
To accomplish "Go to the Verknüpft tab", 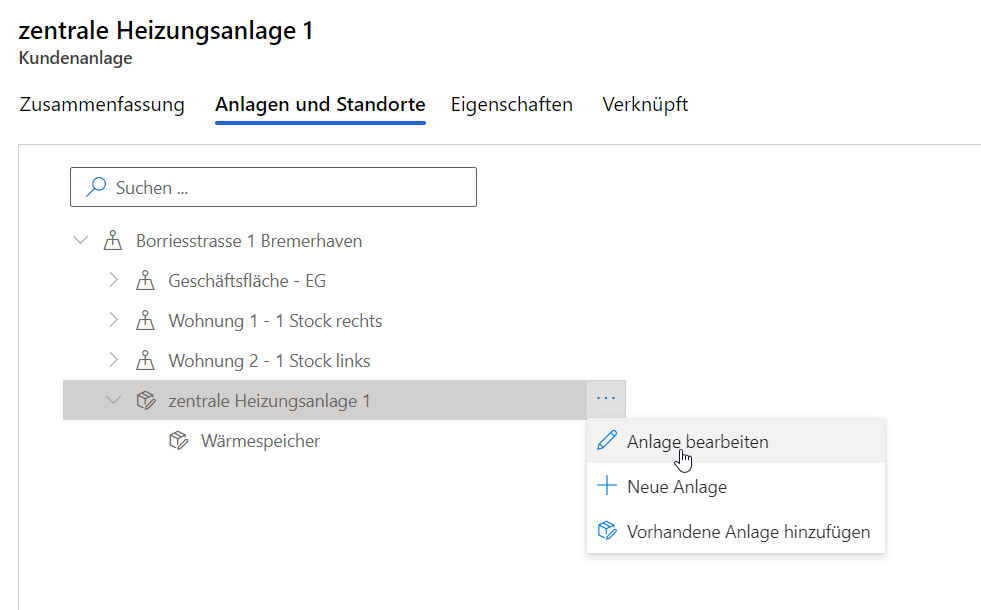I will (x=645, y=105).
